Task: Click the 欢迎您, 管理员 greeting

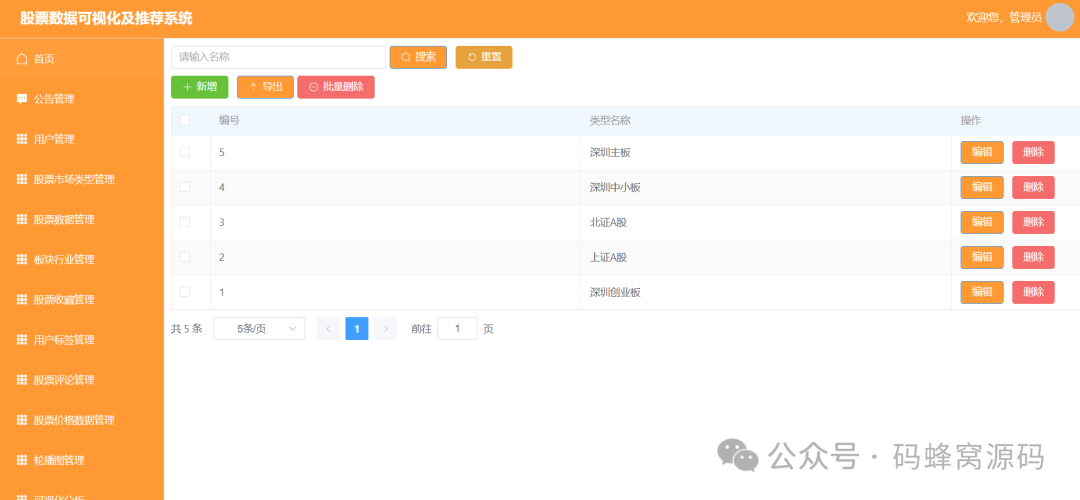Action: (x=1004, y=18)
